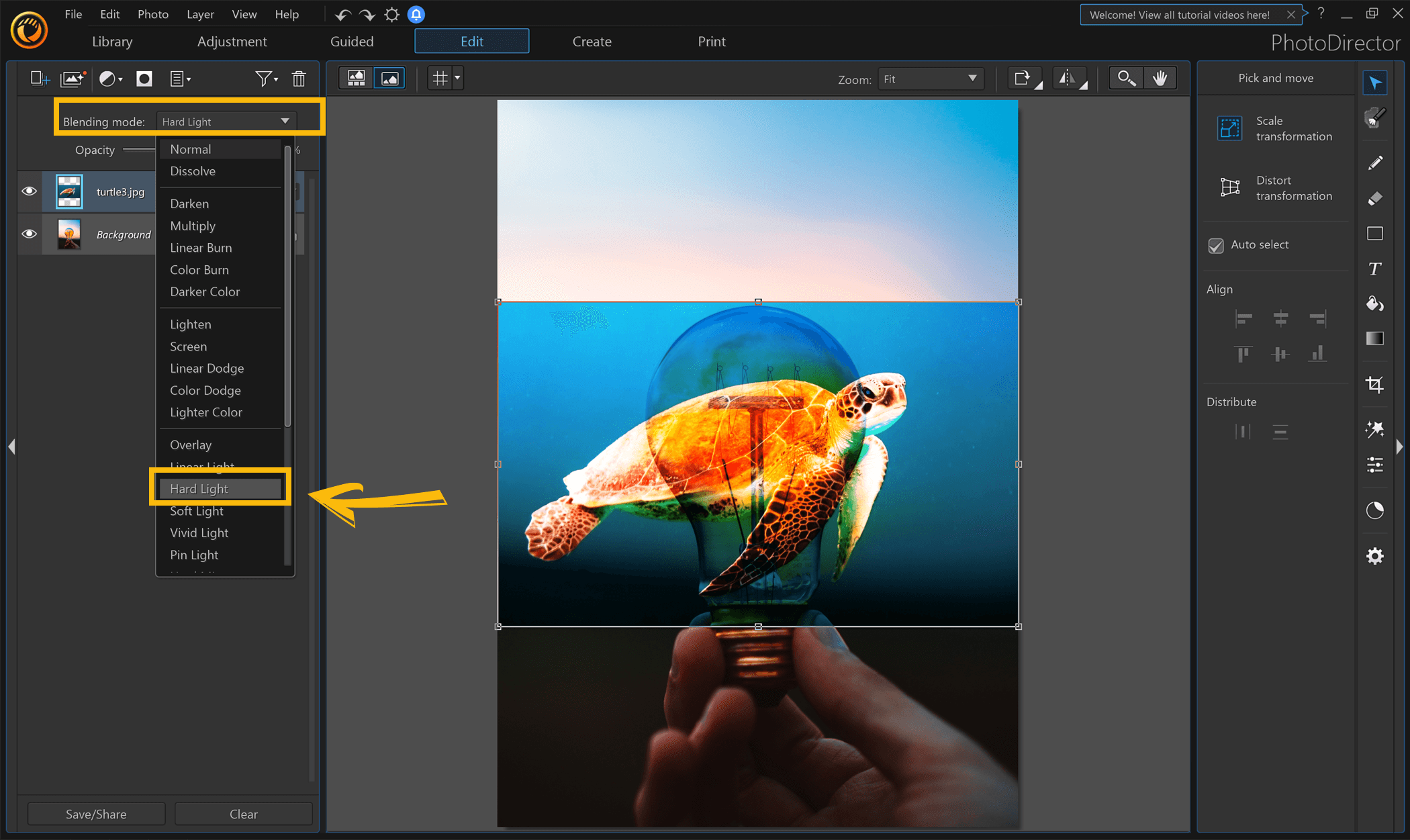Add a photo layer from file
The image size is (1410, 840).
click(x=73, y=79)
